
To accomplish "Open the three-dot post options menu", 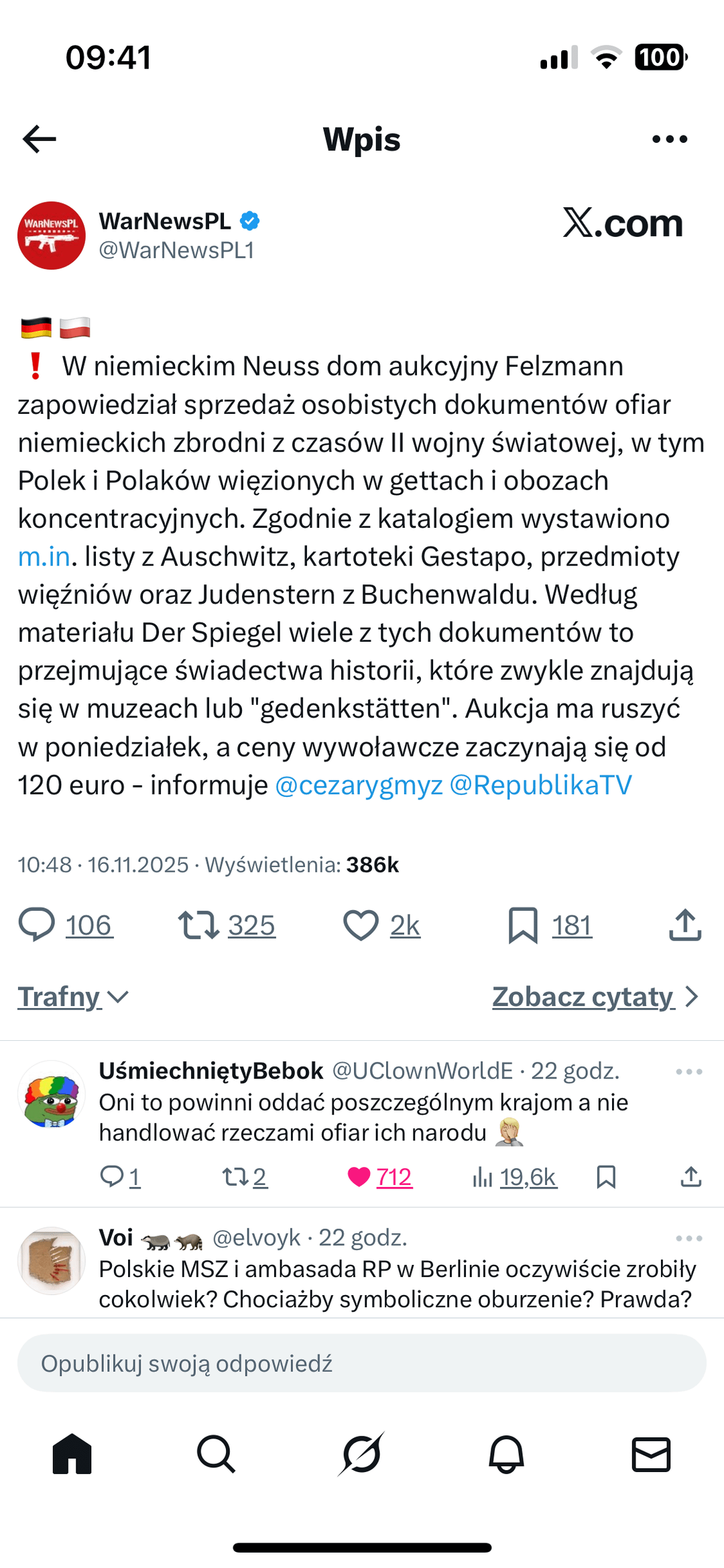I will (x=670, y=139).
